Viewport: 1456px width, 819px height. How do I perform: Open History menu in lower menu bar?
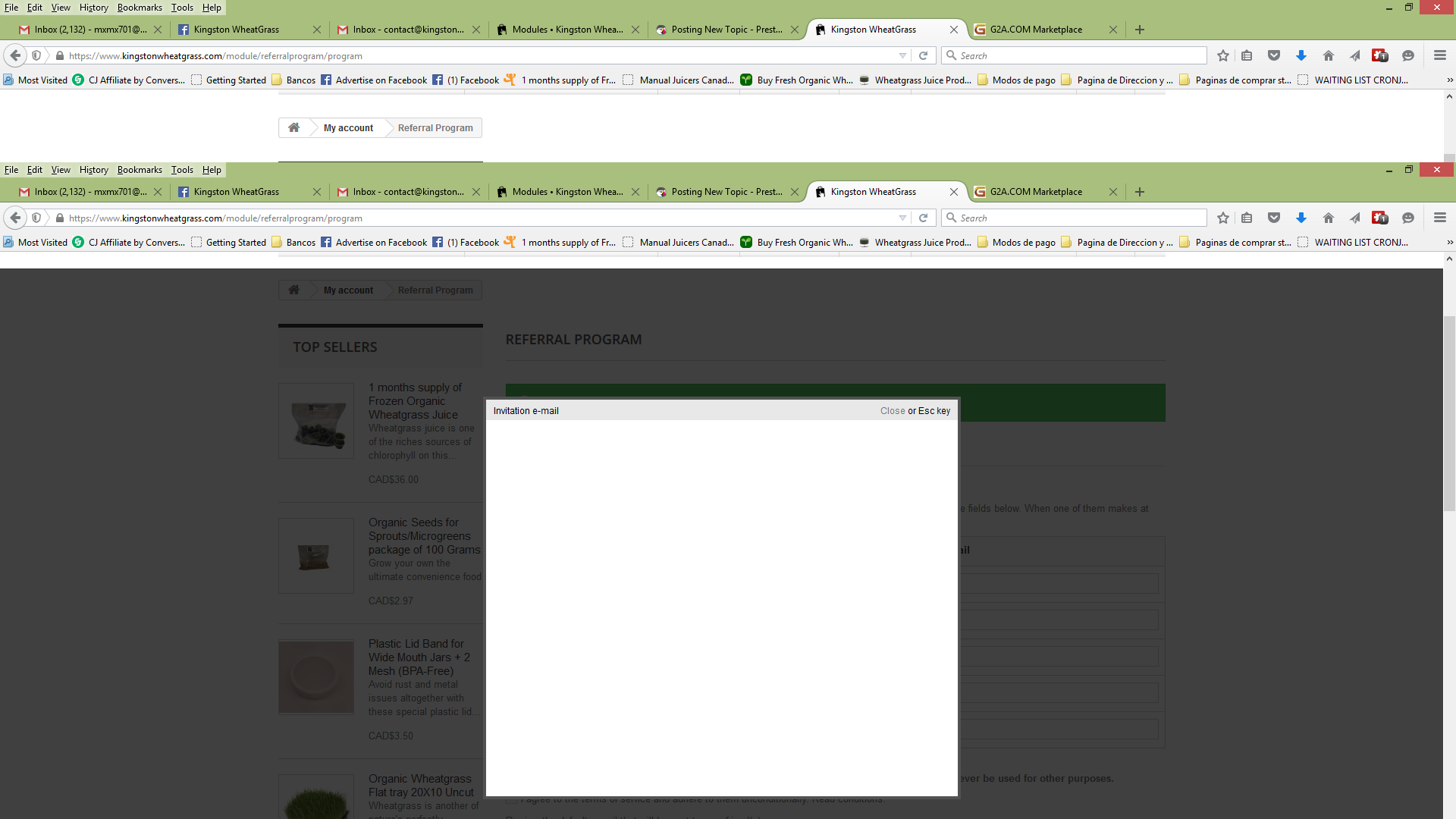tap(93, 170)
